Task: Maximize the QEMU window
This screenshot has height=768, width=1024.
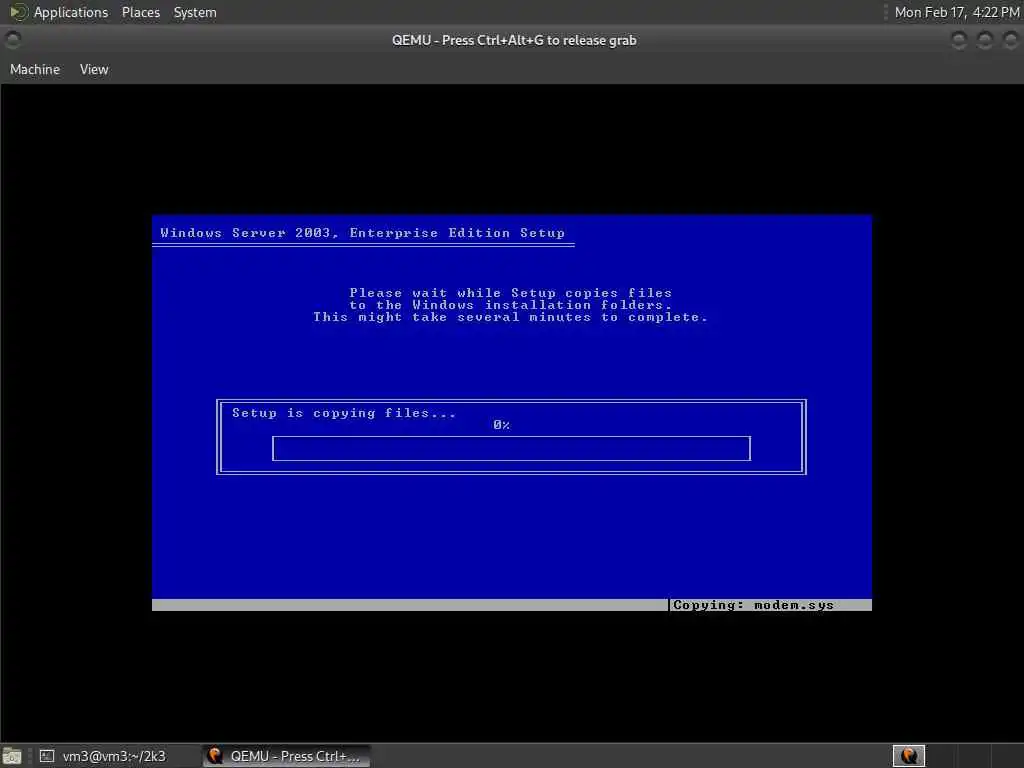Action: [x=985, y=40]
